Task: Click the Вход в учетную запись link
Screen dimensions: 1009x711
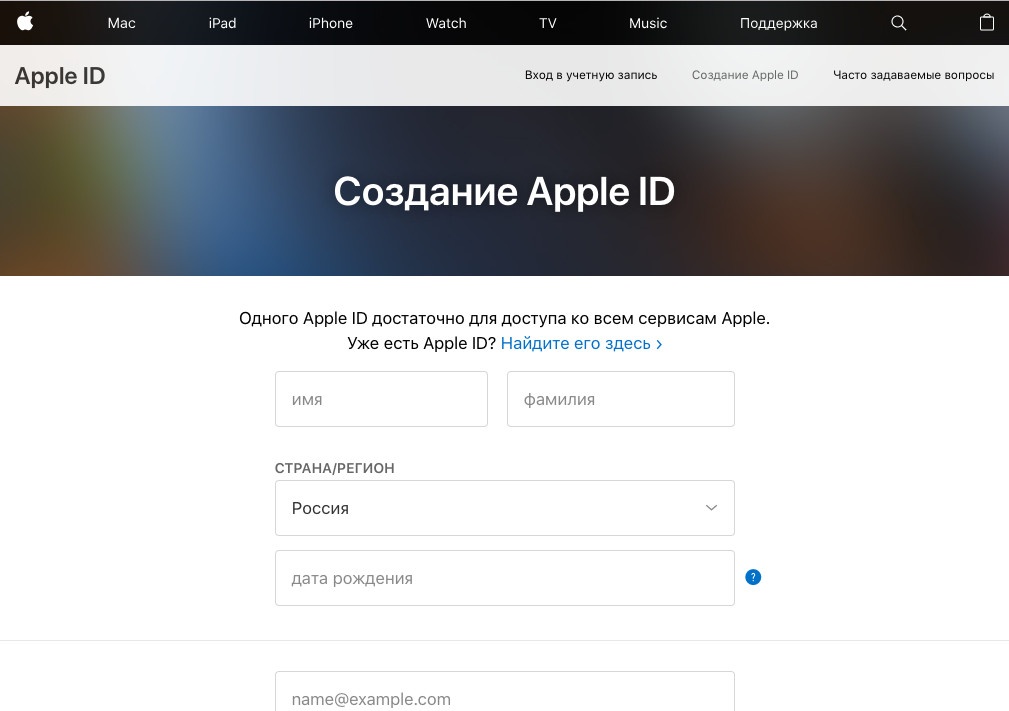Action: 591,75
